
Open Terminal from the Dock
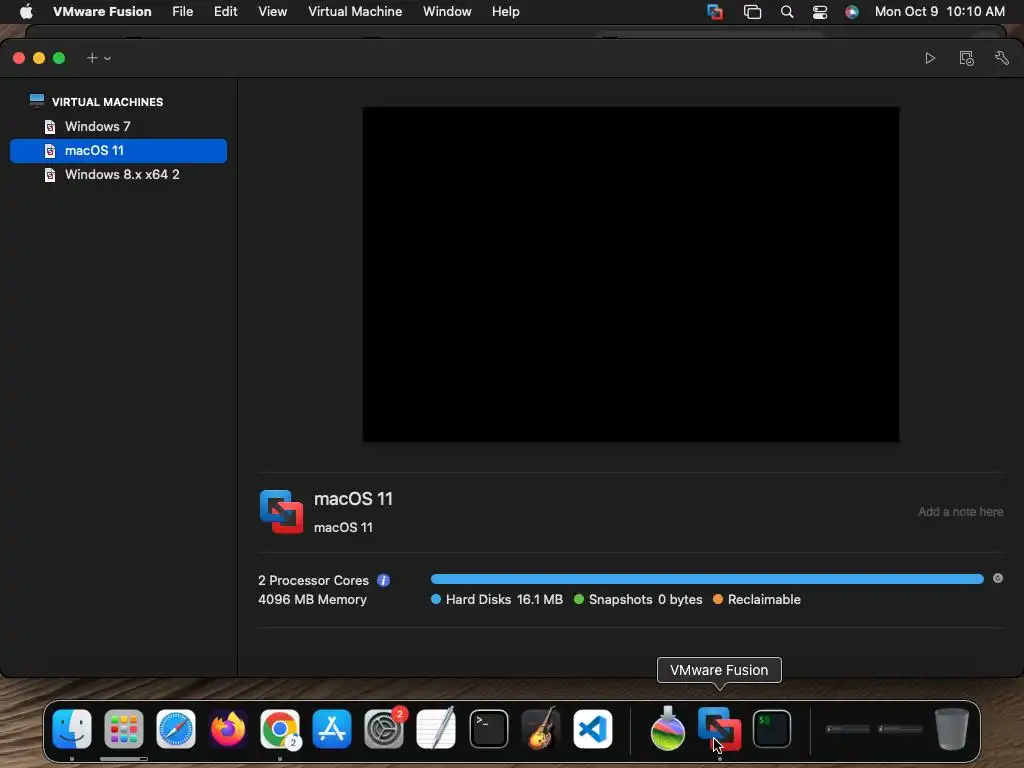pos(488,729)
